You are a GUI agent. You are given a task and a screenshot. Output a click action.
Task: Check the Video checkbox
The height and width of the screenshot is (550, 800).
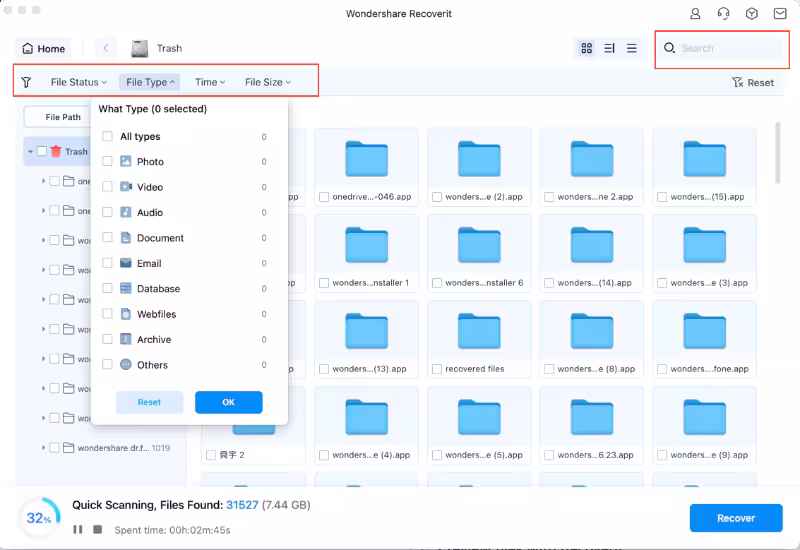coord(107,187)
